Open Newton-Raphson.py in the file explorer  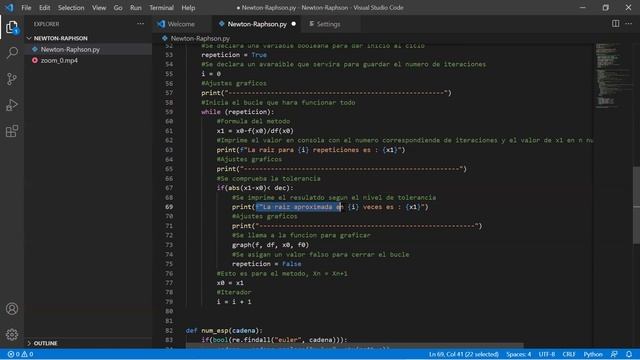[x=70, y=49]
